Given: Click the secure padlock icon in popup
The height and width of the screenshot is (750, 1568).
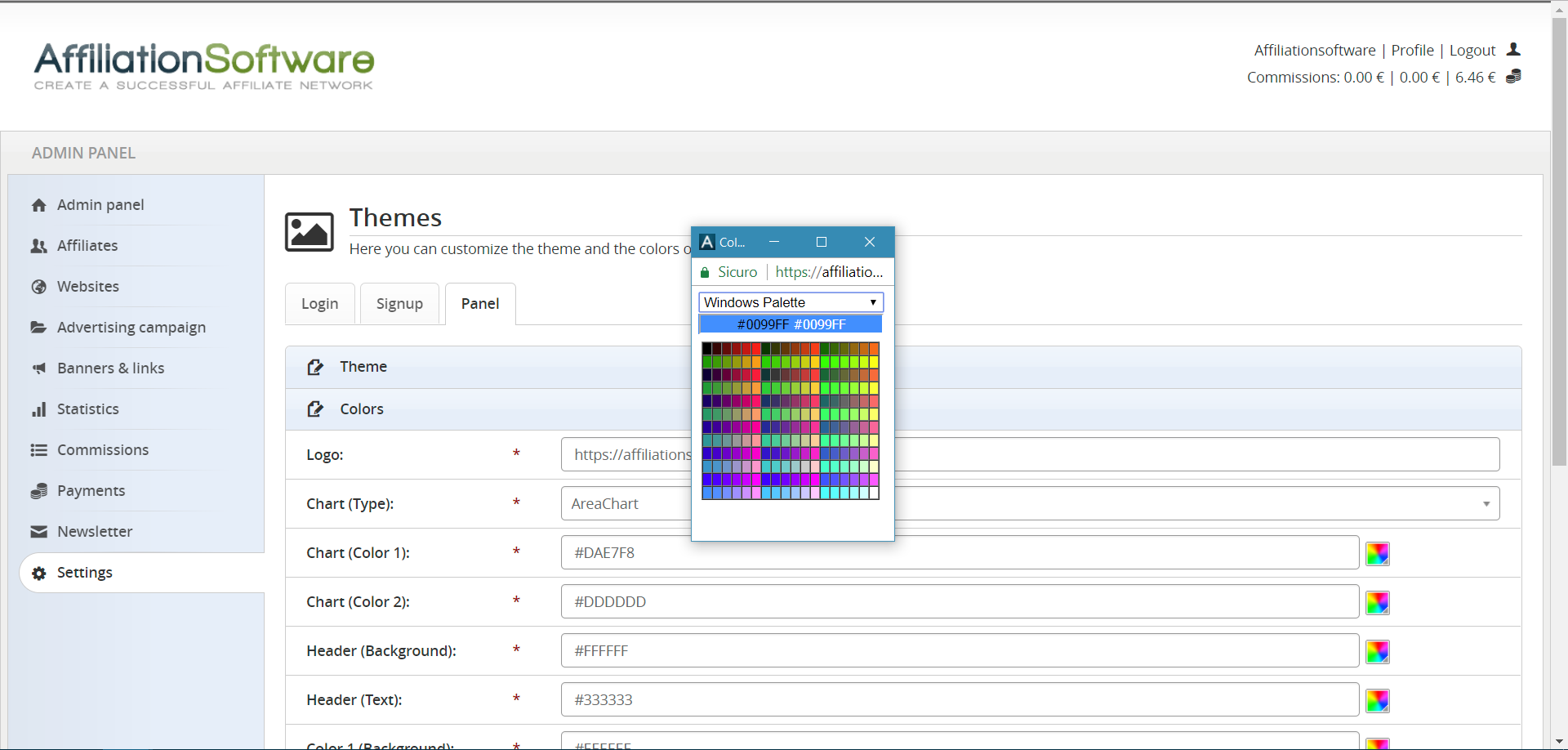Looking at the screenshot, I should coord(705,272).
